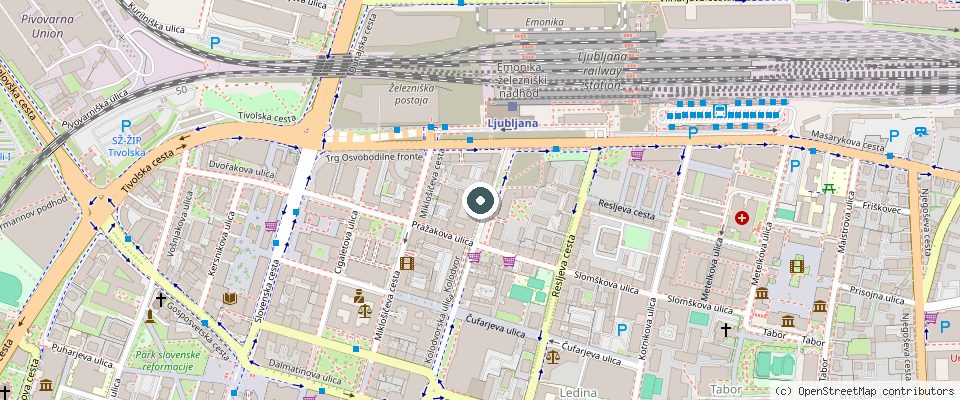This screenshot has height=400, width=960.
Task: Click the library book icon
Action: (x=230, y=298)
